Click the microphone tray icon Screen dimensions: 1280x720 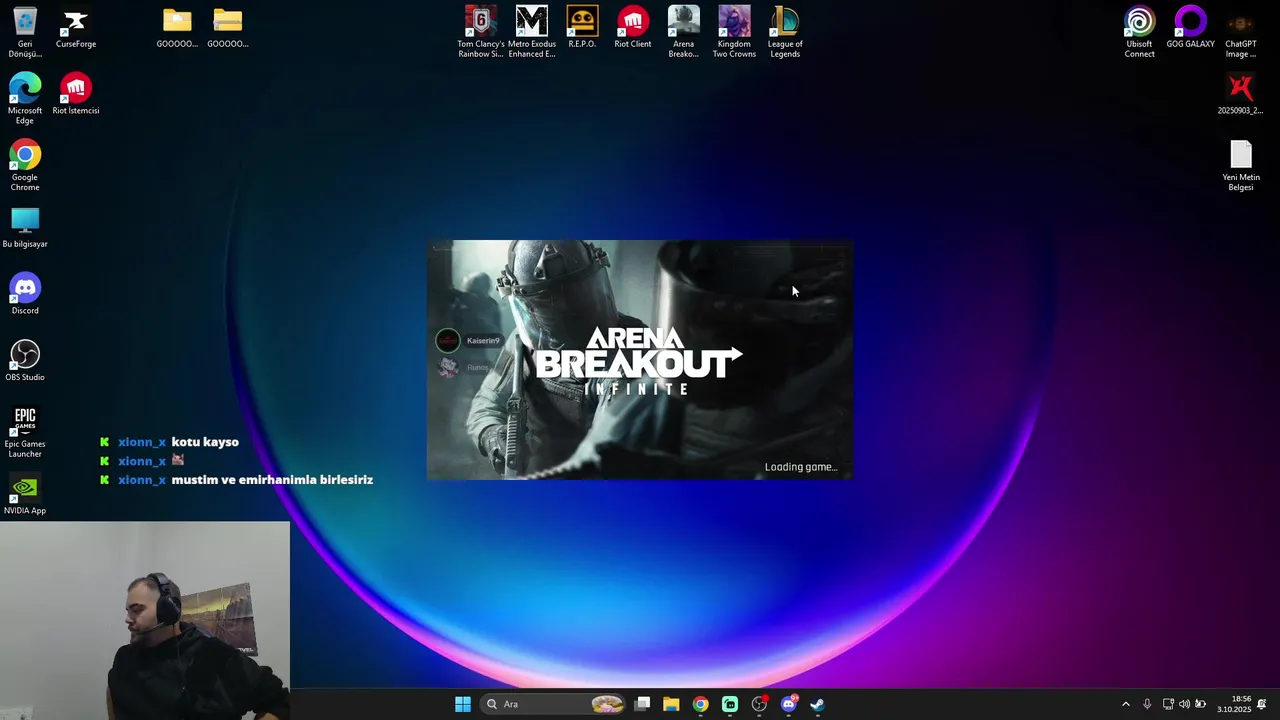[1147, 704]
